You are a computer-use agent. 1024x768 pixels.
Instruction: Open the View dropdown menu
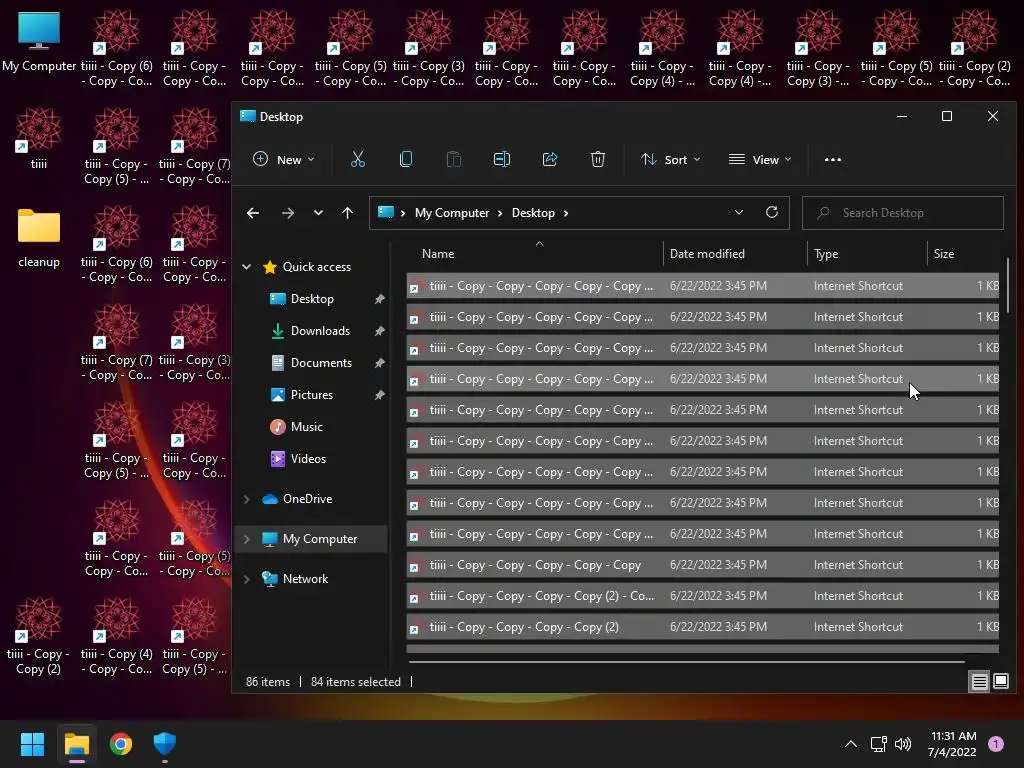tap(760, 159)
